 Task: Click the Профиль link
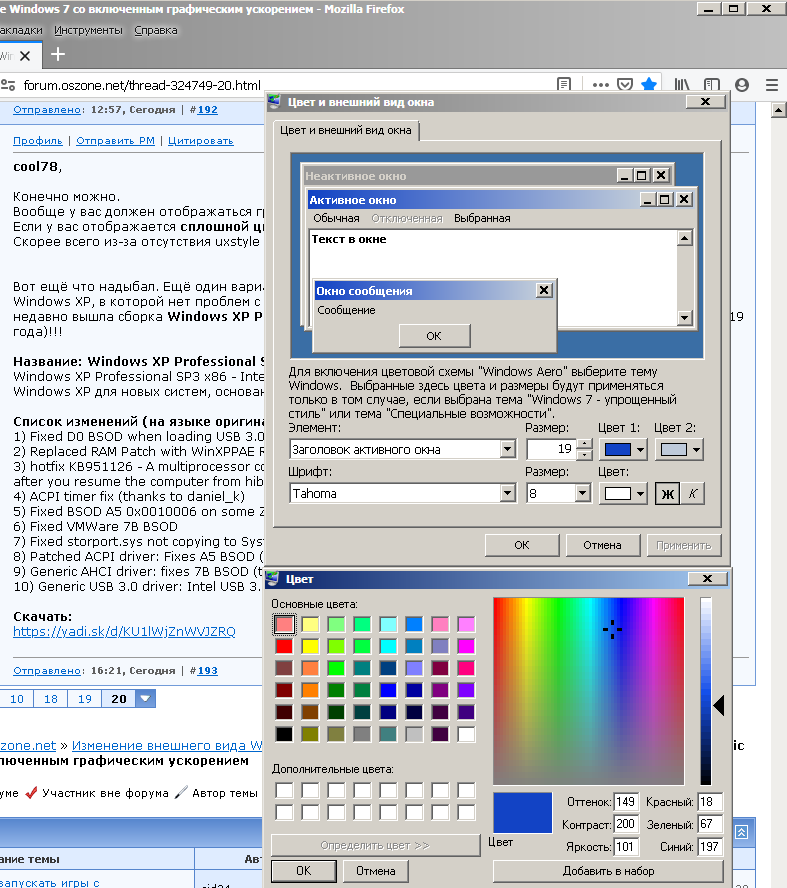37,141
